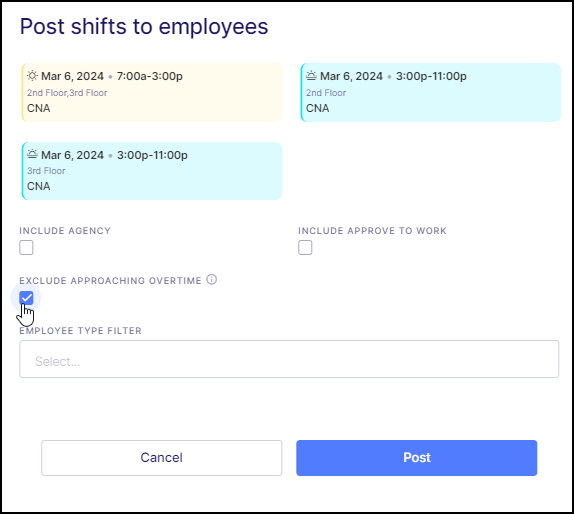Enable the Include Agency checkbox
Screen dimensions: 574x514
tap(26, 247)
